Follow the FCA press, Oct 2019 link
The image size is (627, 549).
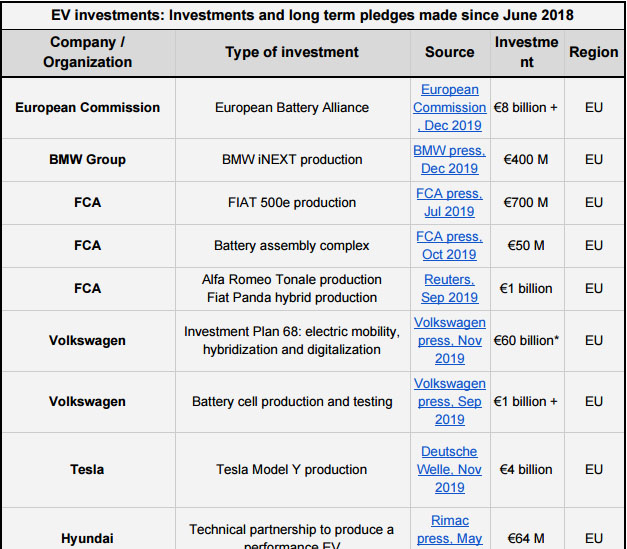[x=449, y=245]
